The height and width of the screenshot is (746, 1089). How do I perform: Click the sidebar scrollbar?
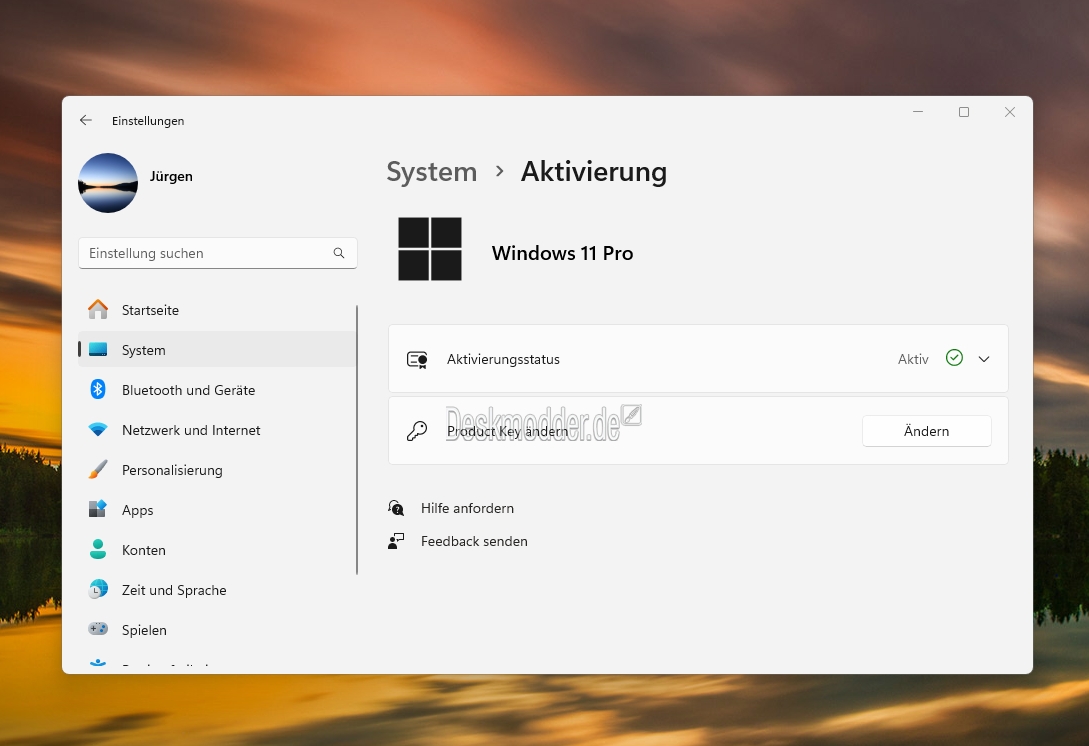coord(357,440)
